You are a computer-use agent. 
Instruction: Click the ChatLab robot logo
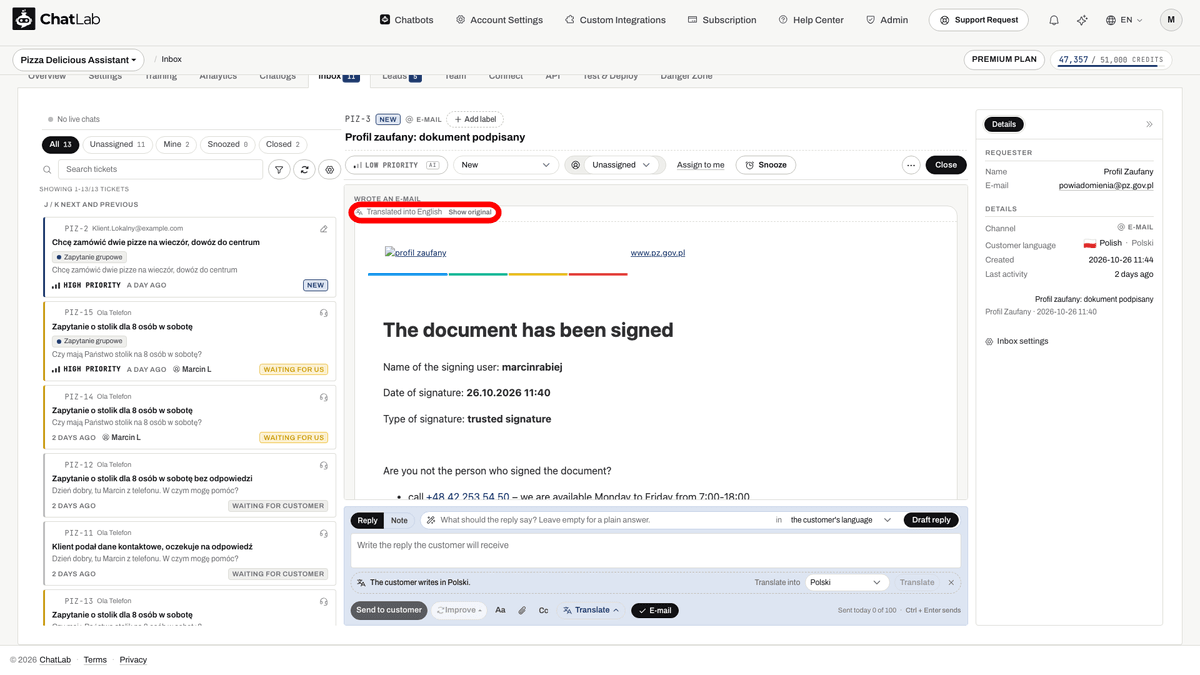[x=24, y=20]
